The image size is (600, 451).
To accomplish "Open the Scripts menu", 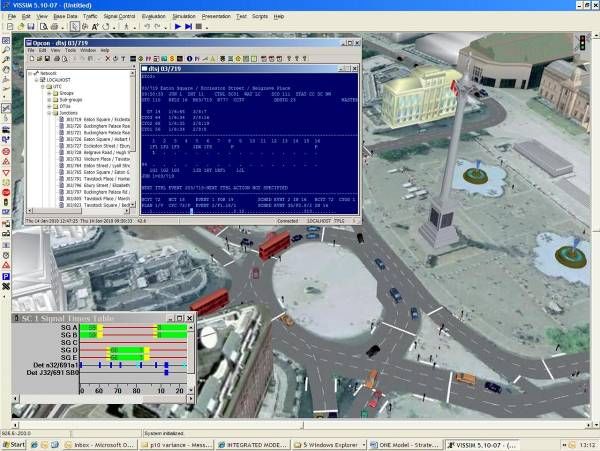I will click(260, 16).
